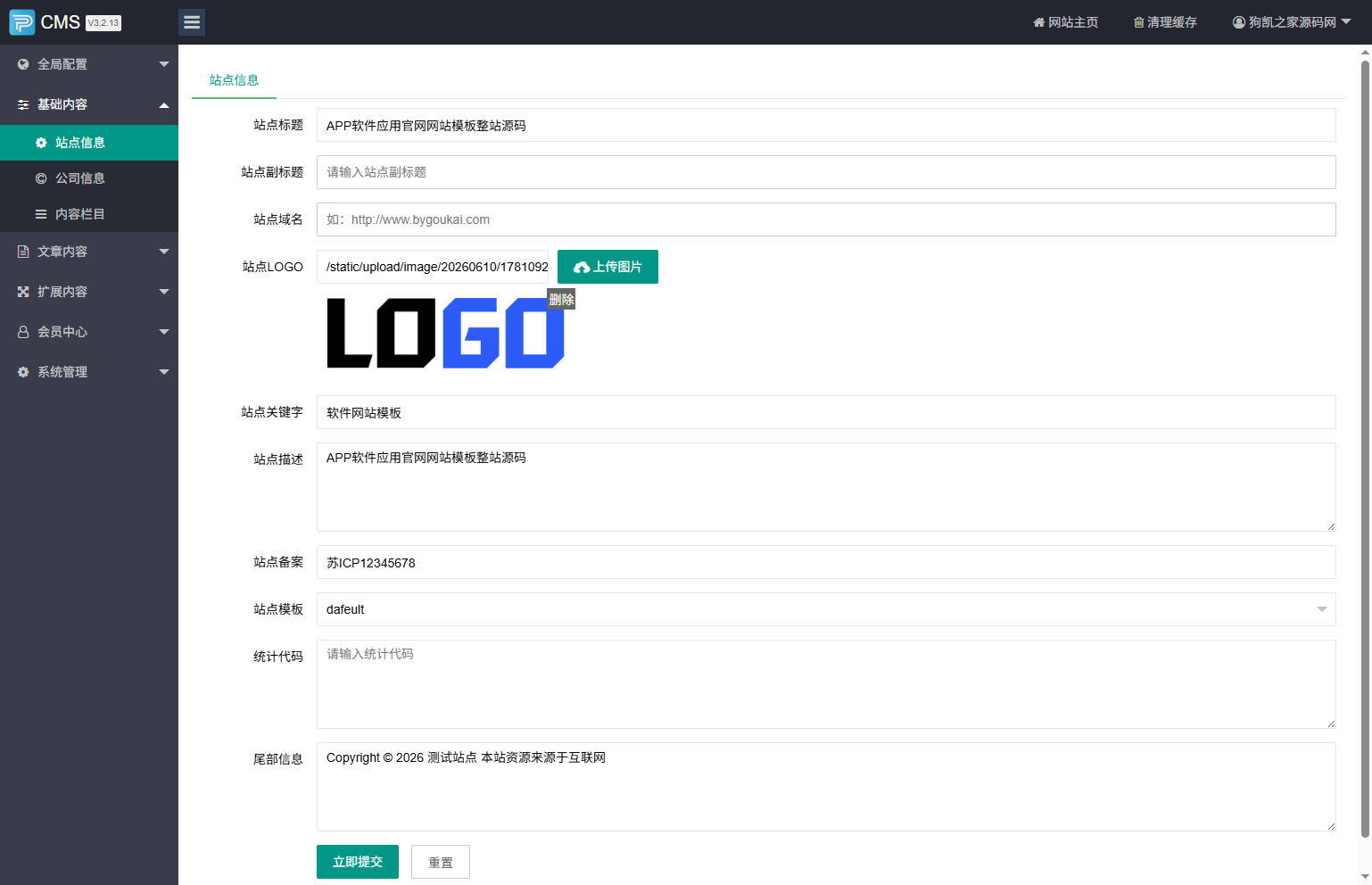Click the 统计代码 textarea
1372x885 pixels.
click(x=826, y=684)
